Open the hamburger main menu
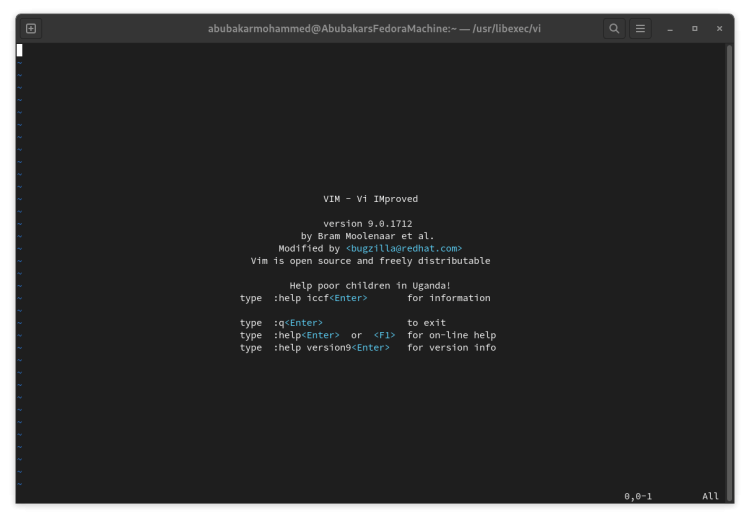The height and width of the screenshot is (521, 750). [640, 29]
